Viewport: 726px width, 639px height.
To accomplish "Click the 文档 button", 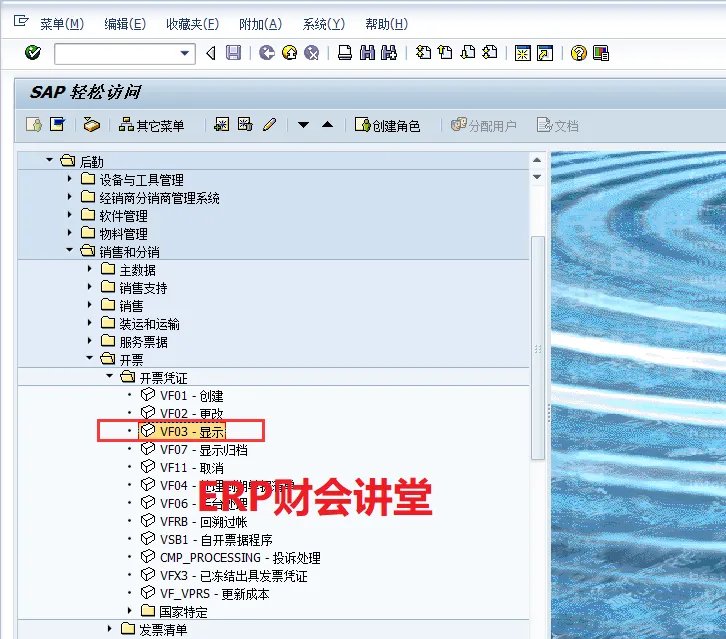I will point(557,125).
